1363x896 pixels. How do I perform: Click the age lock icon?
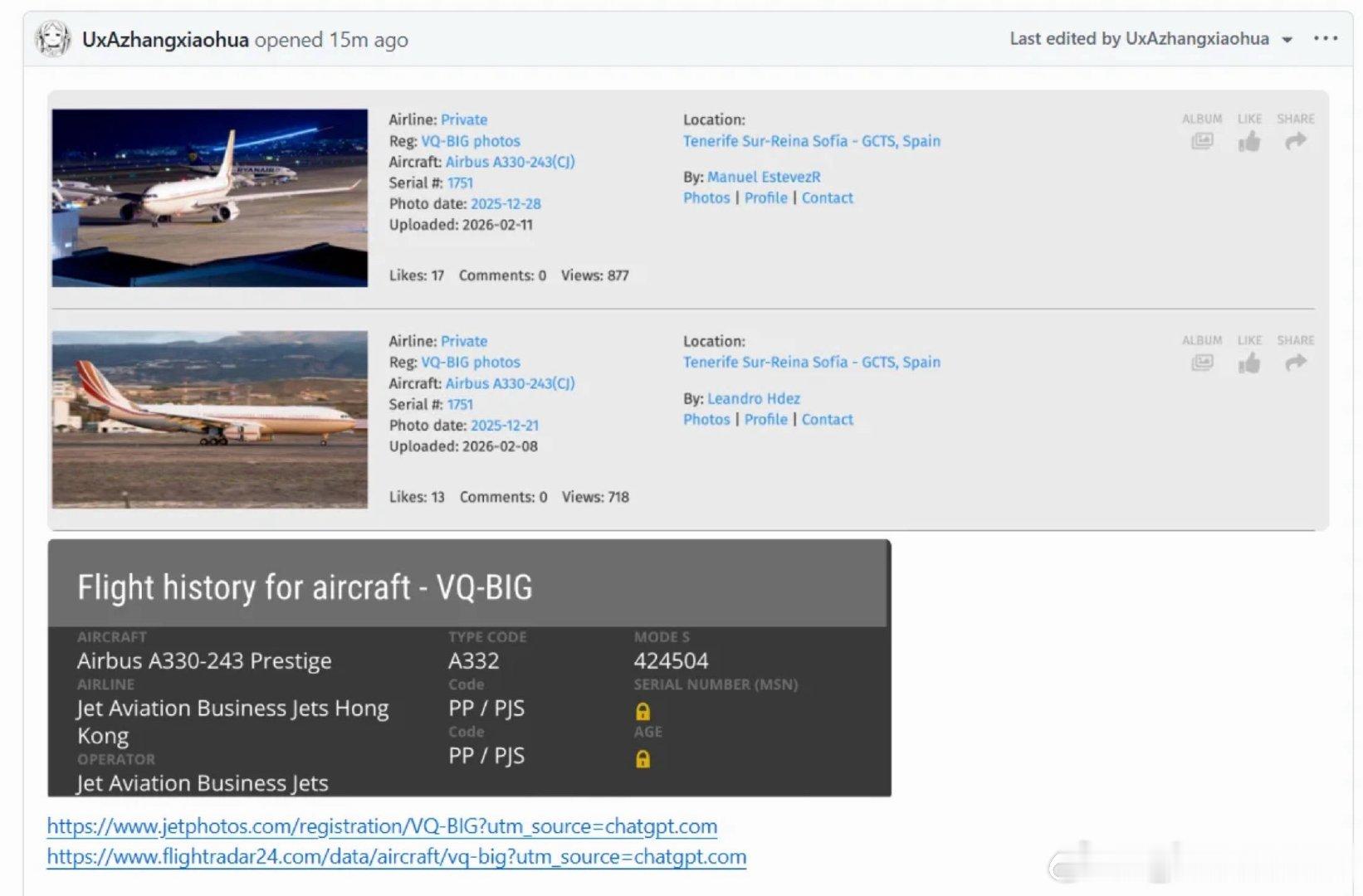[x=642, y=758]
